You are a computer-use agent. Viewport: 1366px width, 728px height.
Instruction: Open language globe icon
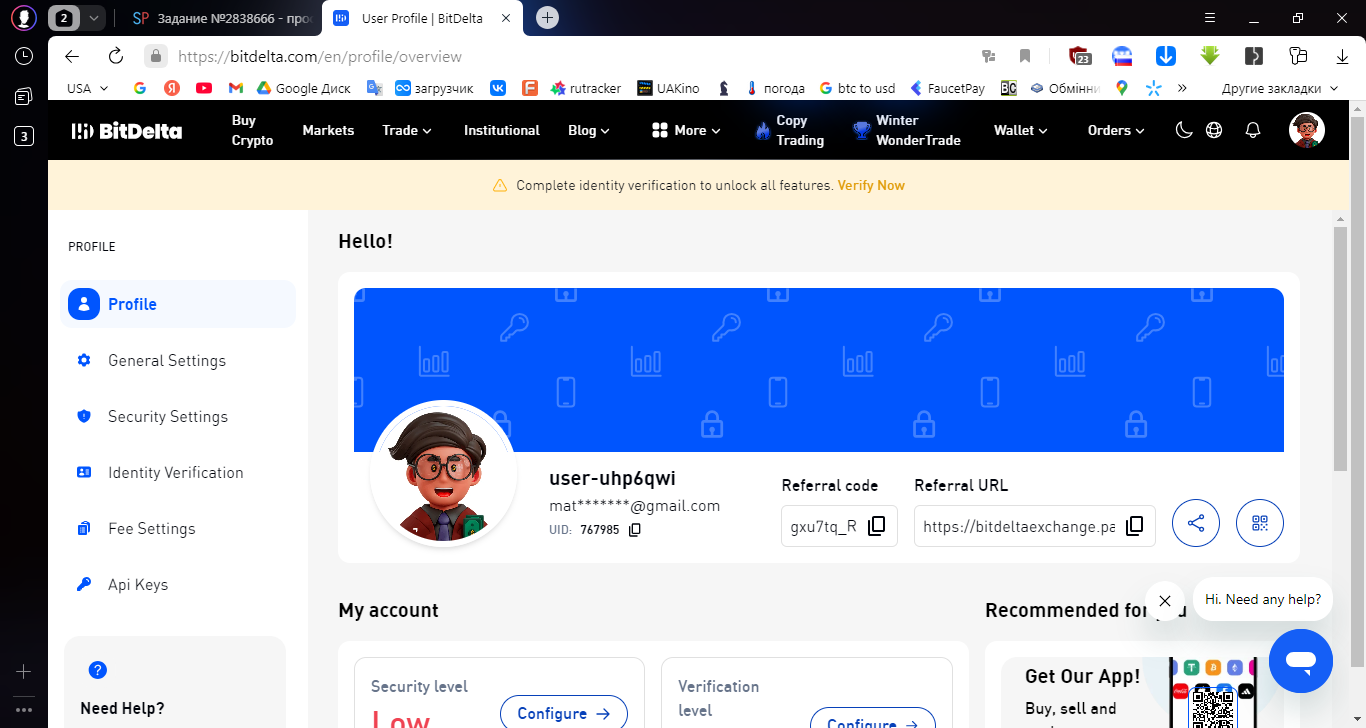click(x=1215, y=130)
